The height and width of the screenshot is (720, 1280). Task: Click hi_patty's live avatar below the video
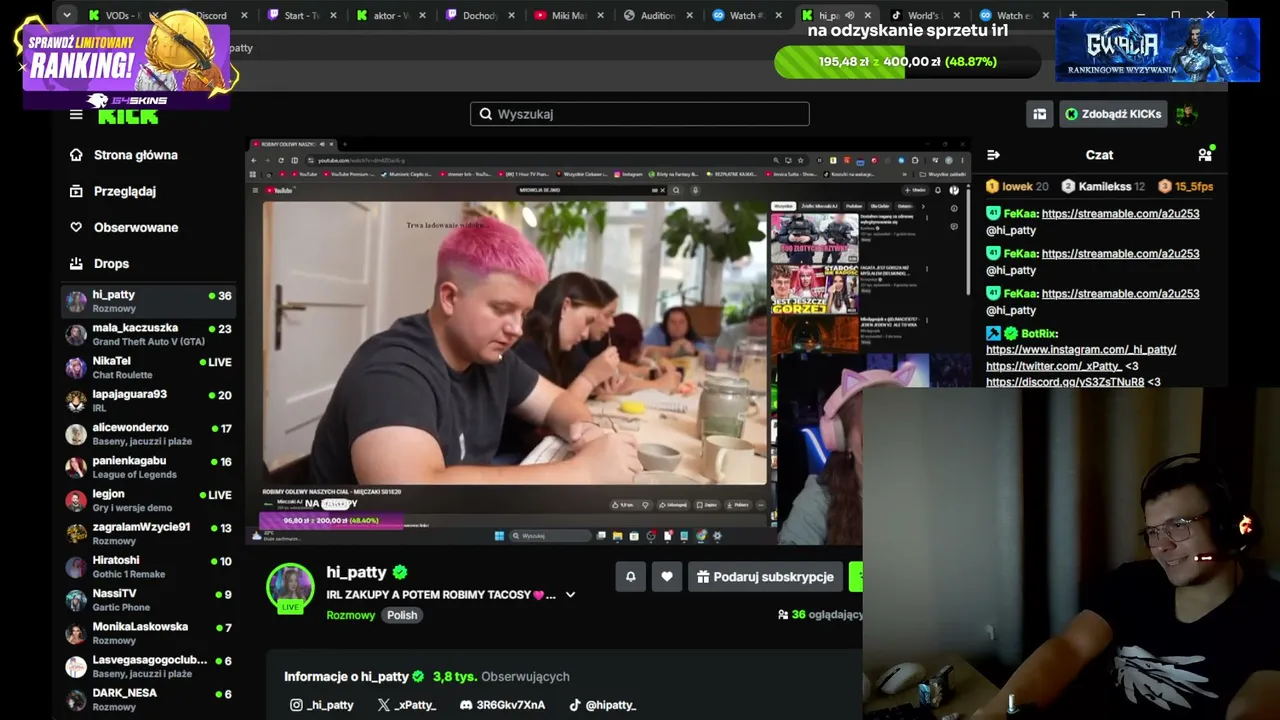tap(290, 588)
